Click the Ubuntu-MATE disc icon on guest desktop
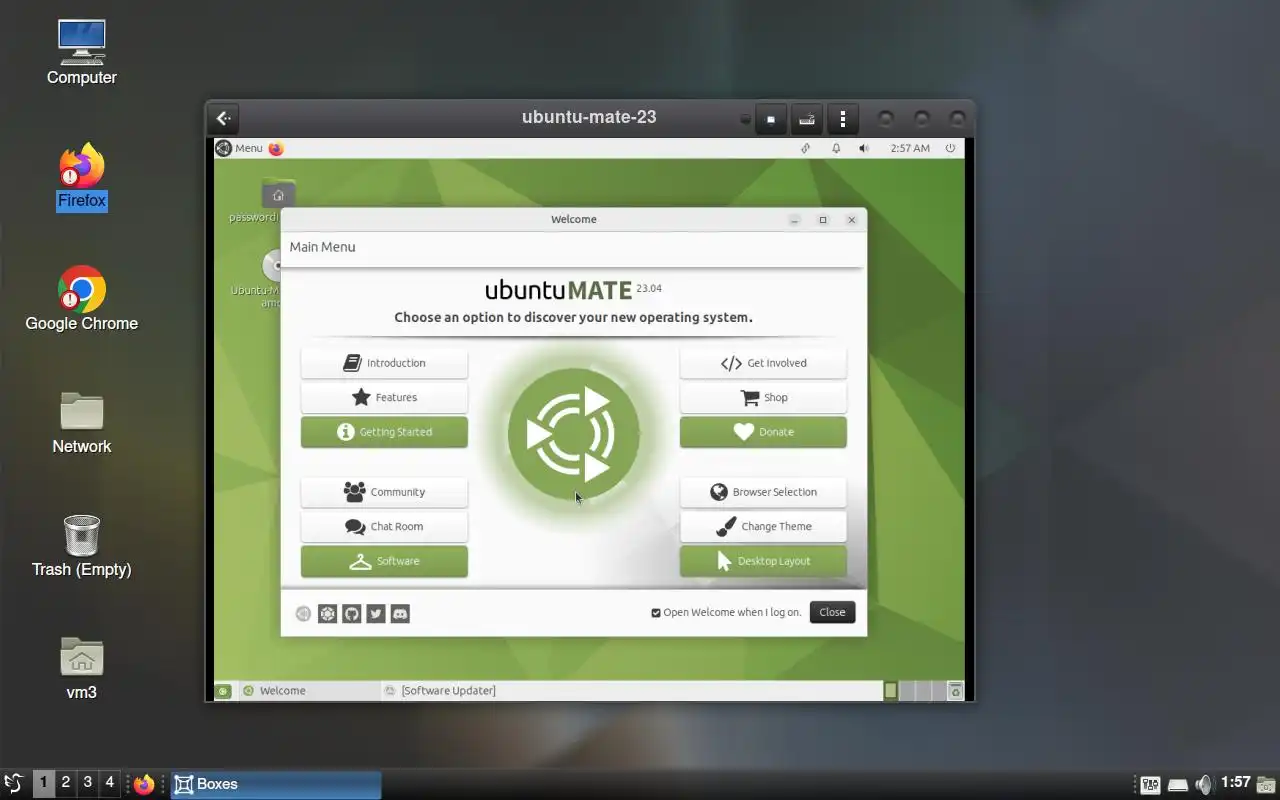The width and height of the screenshot is (1280, 800). tap(272, 266)
